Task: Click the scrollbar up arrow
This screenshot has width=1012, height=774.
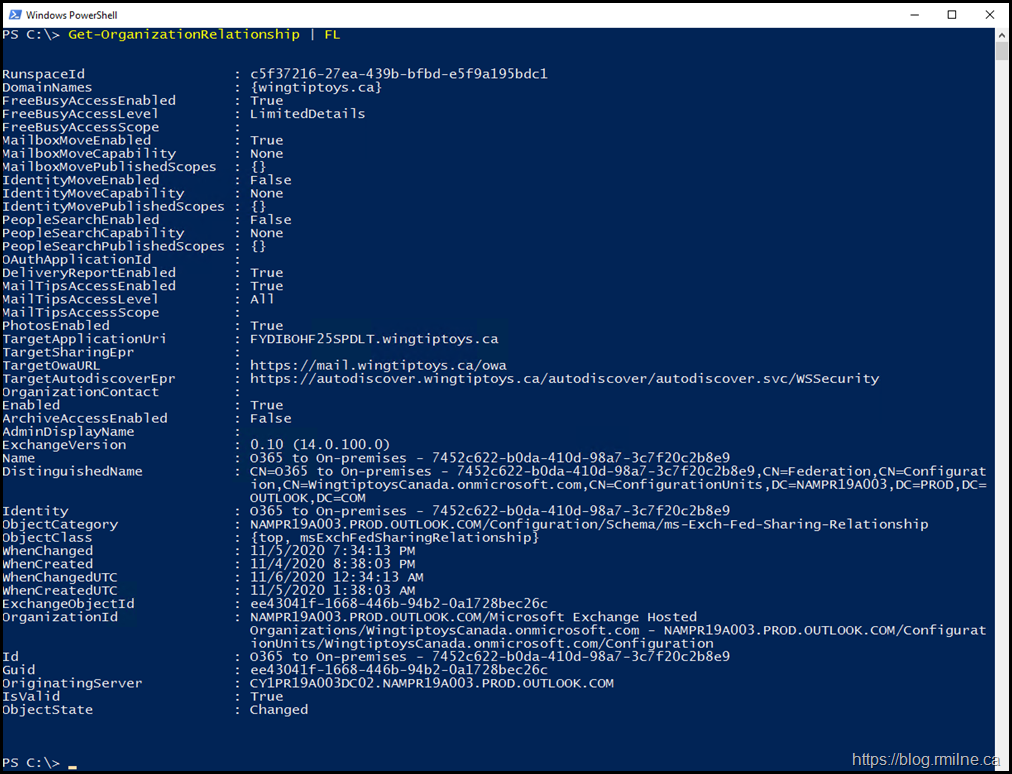Action: coord(1002,35)
